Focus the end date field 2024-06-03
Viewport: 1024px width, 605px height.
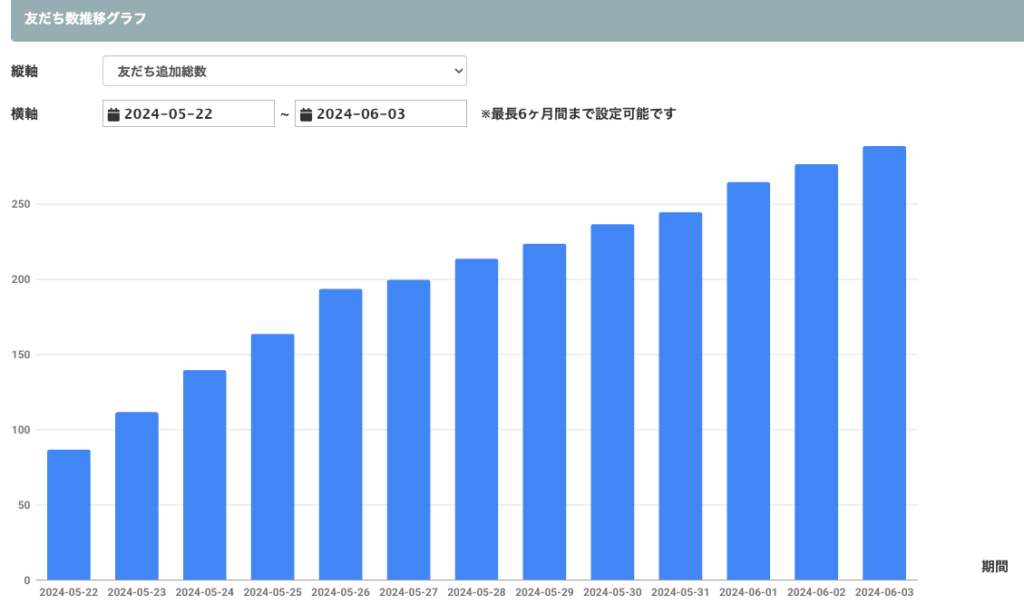tap(381, 114)
